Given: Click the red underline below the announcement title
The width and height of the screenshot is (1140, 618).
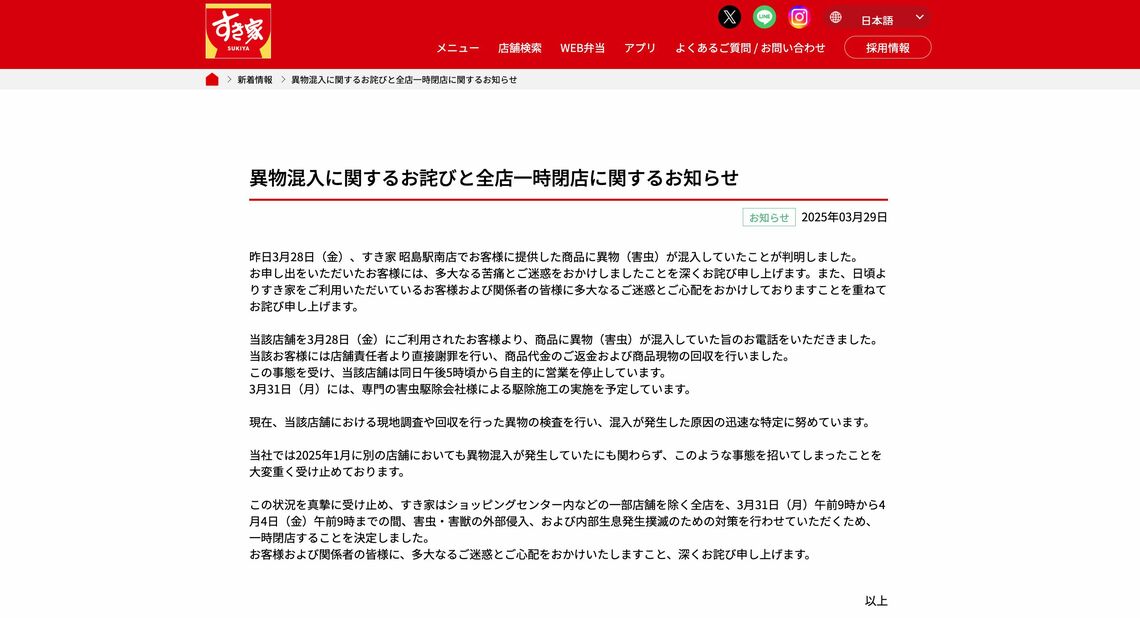Looking at the screenshot, I should [x=567, y=197].
